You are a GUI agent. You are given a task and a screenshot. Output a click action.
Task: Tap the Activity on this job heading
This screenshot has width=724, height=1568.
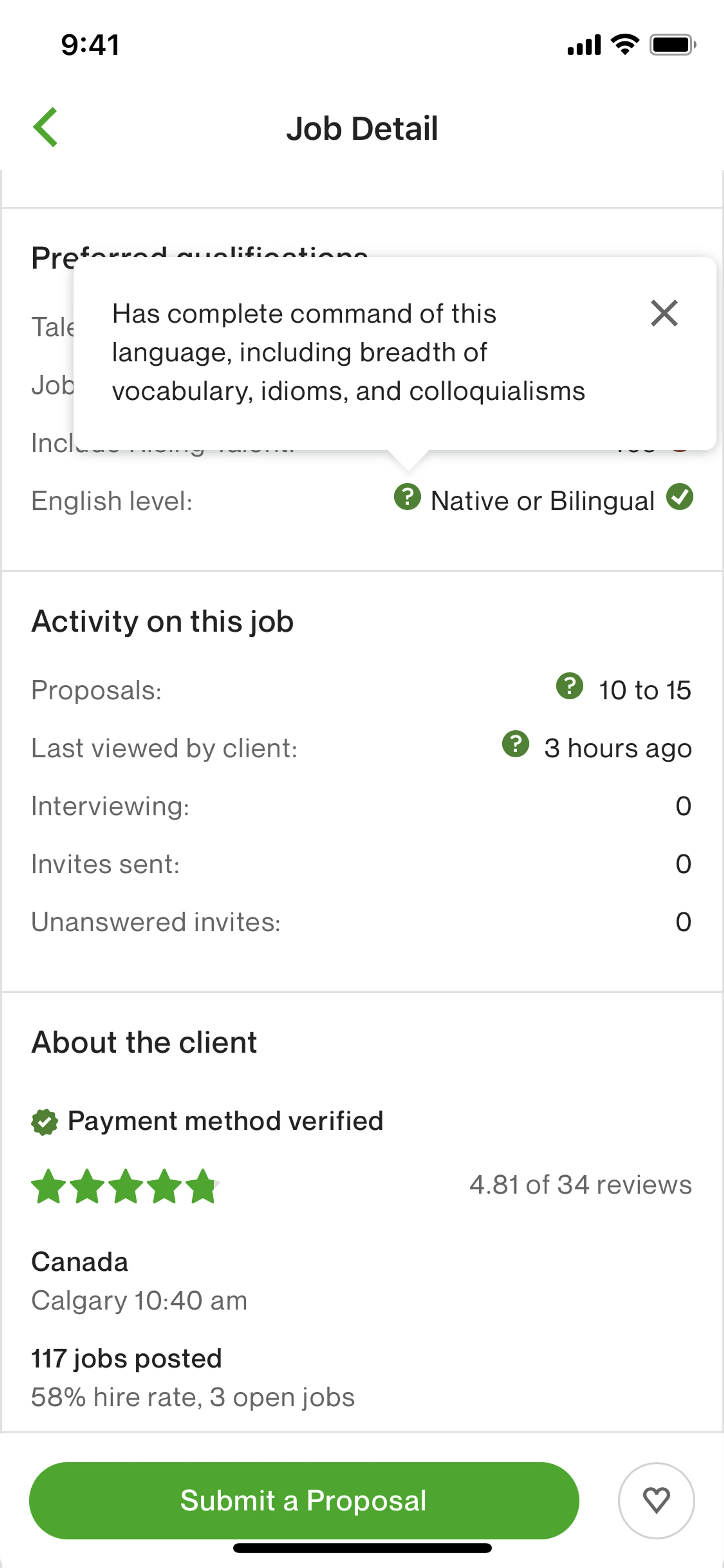tap(163, 622)
